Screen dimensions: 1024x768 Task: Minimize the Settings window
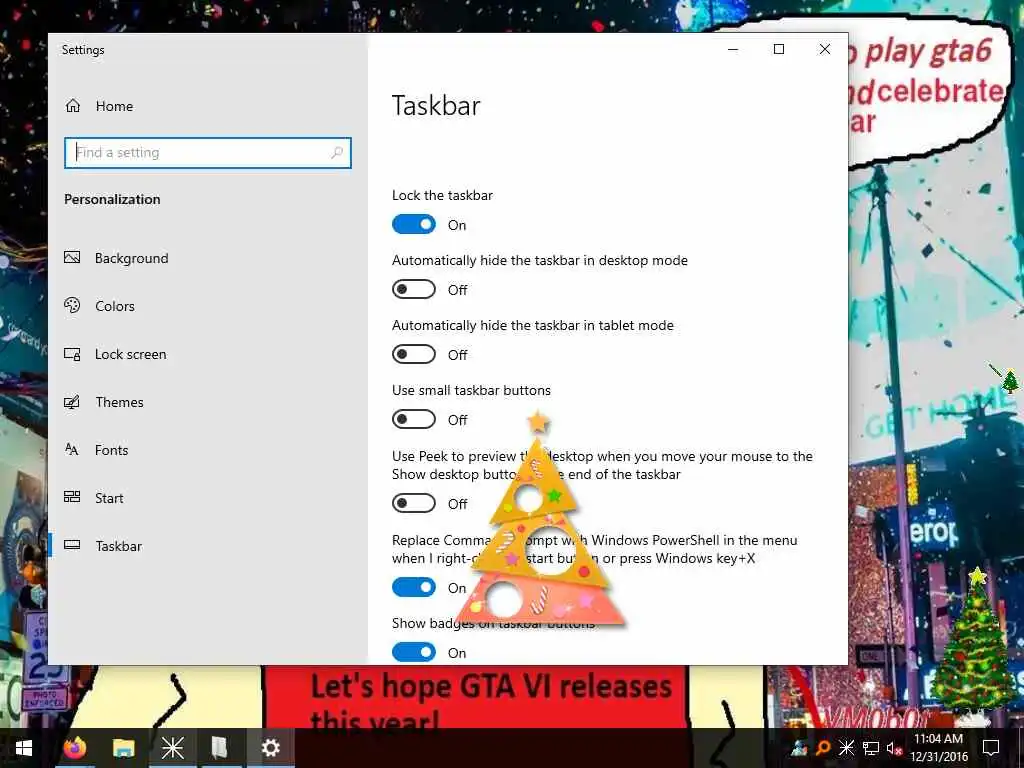point(733,49)
